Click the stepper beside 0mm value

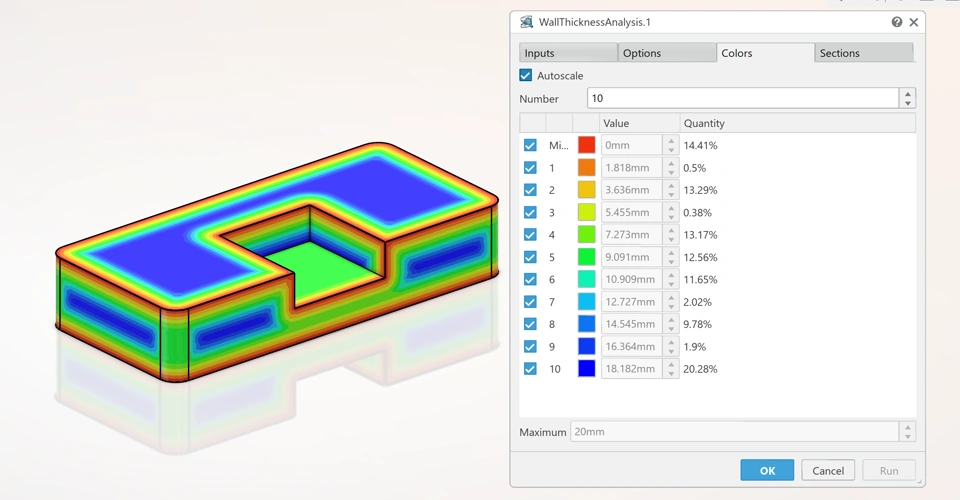coord(671,145)
